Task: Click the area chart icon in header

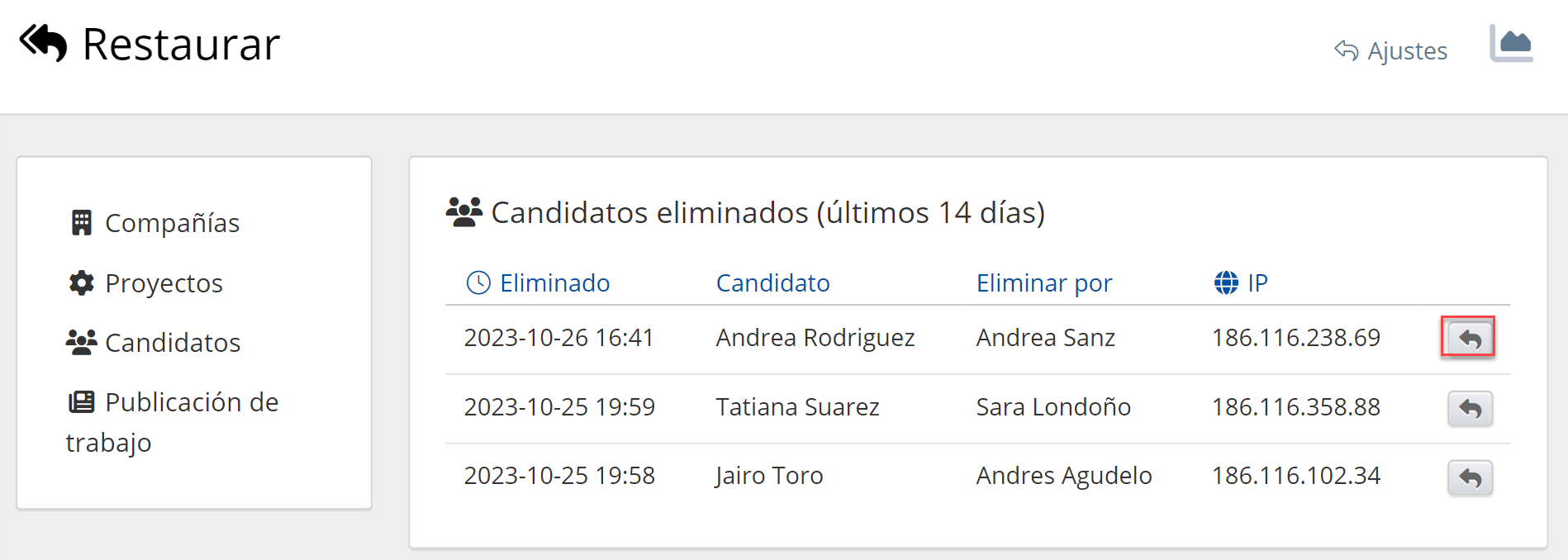Action: [1511, 44]
